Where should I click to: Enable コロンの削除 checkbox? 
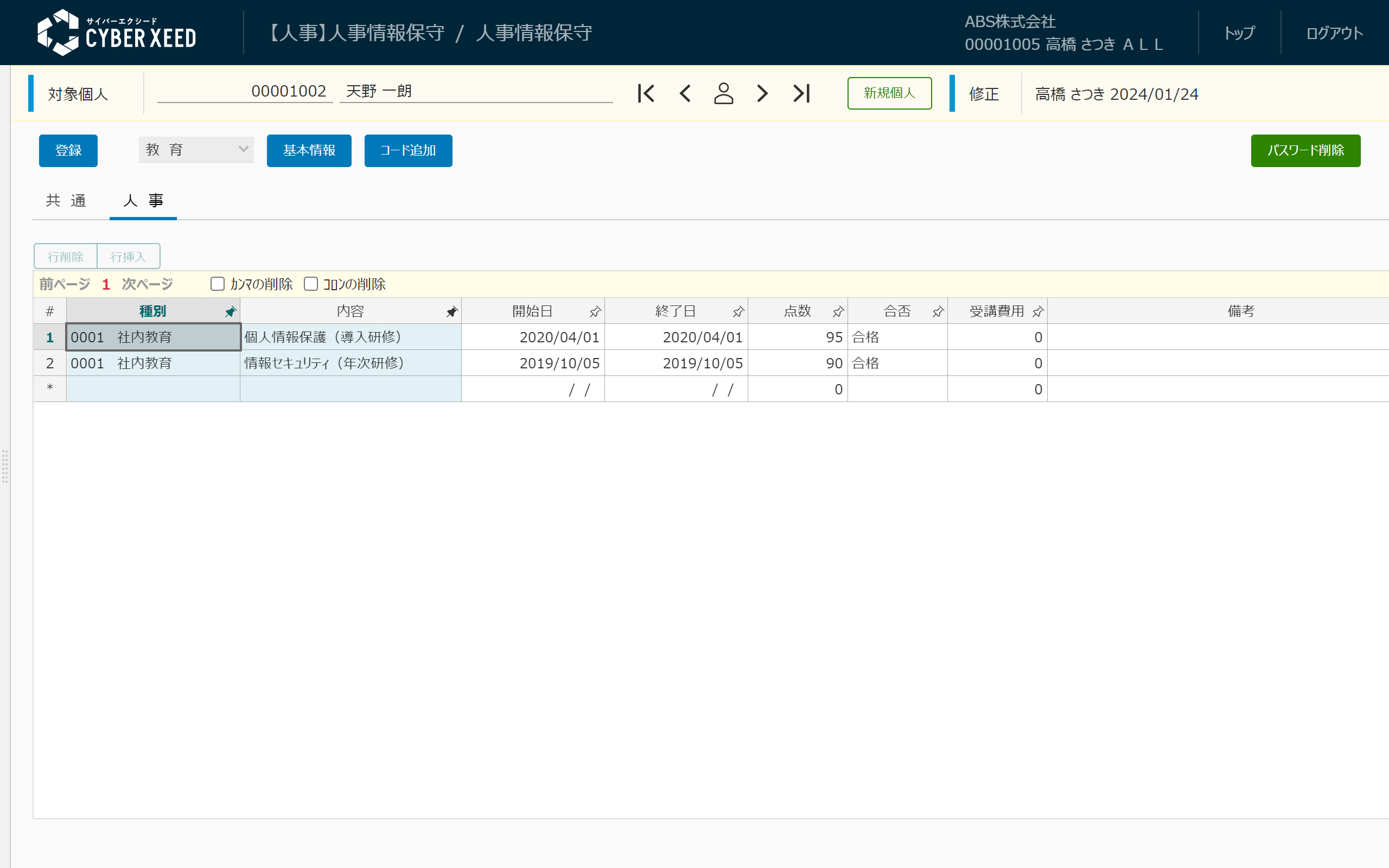pyautogui.click(x=310, y=284)
